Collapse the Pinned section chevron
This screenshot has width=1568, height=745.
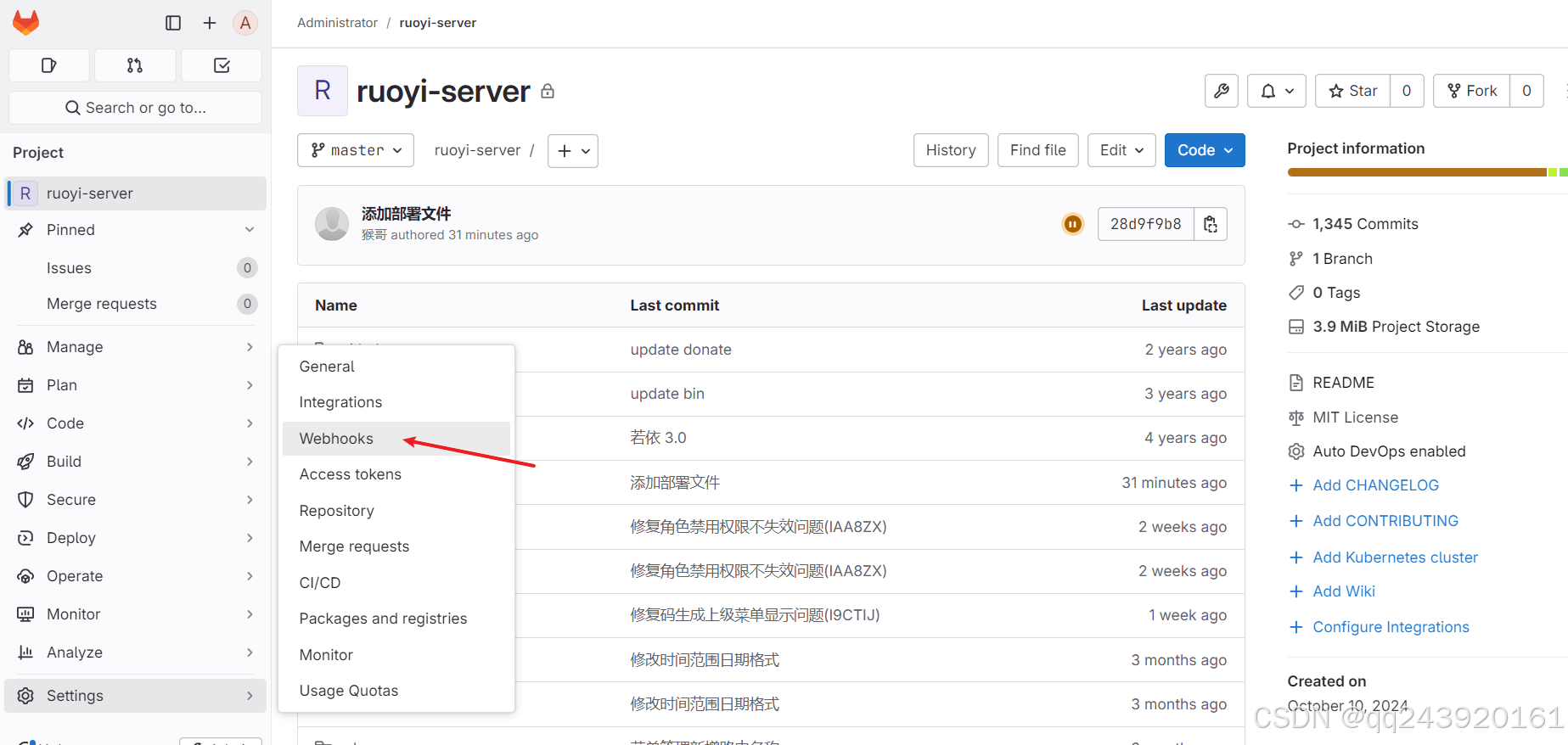[250, 230]
